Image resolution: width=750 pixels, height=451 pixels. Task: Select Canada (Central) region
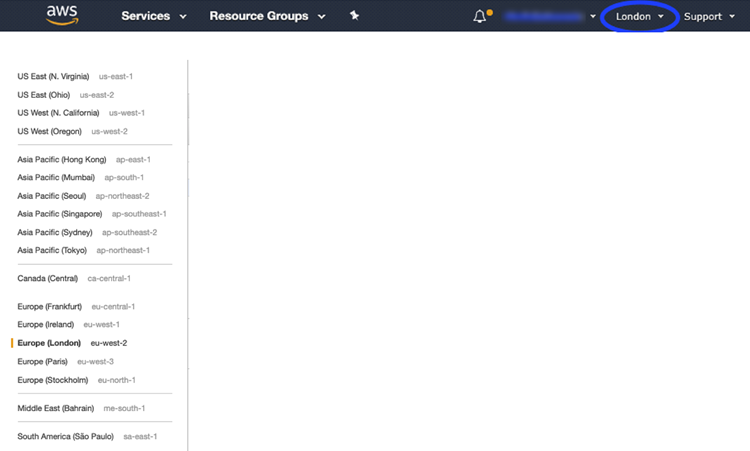point(47,278)
